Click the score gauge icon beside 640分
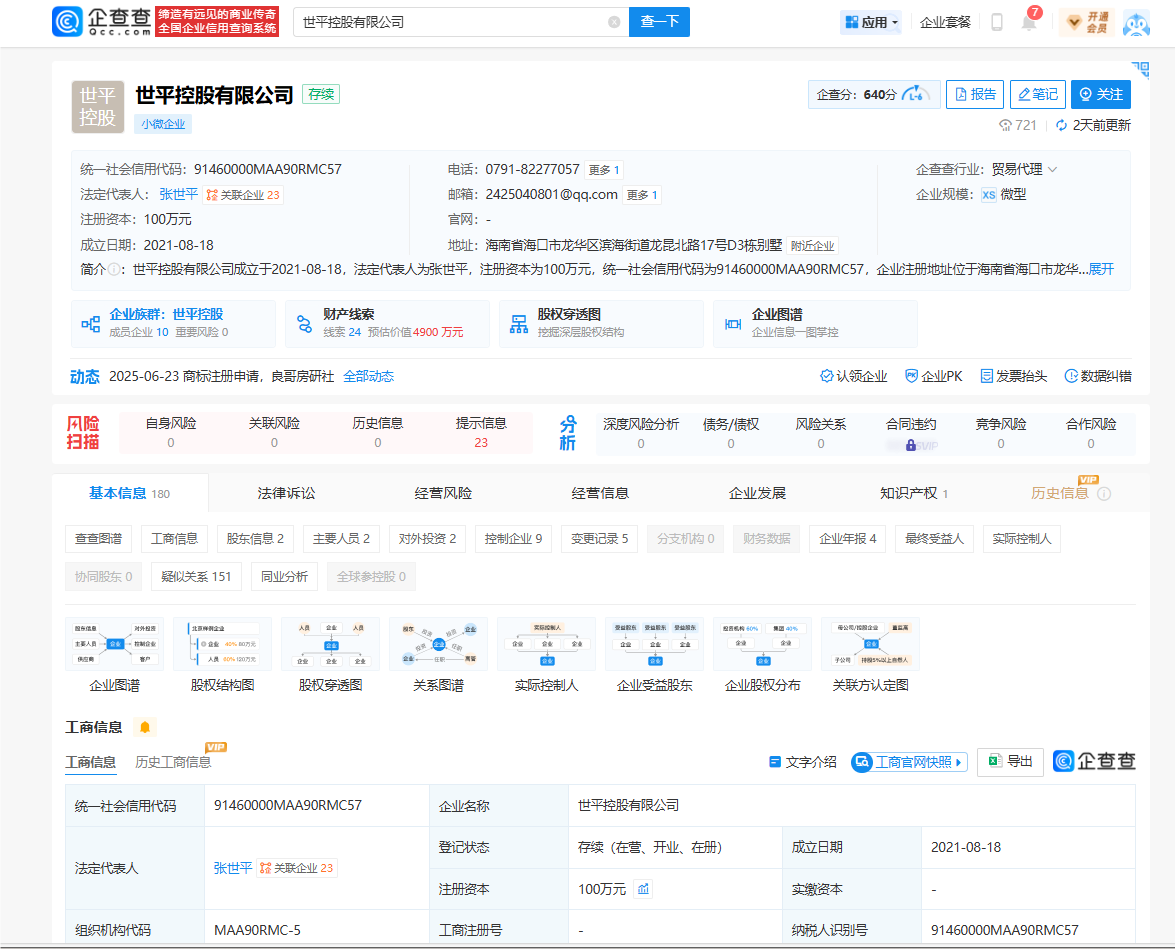Screen dimensions: 1175x949 [x=915, y=94]
